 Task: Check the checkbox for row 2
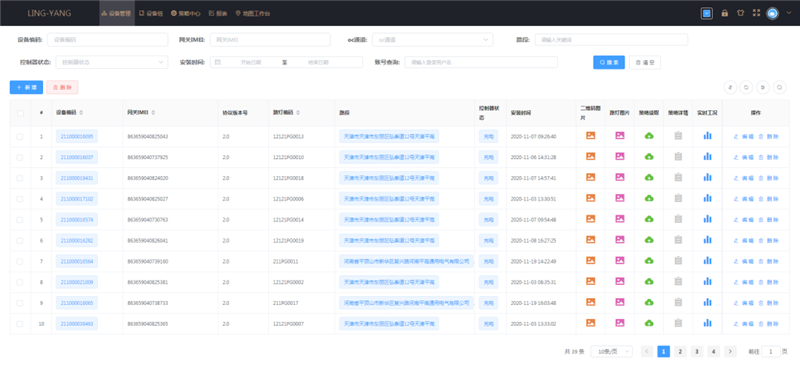click(20, 157)
